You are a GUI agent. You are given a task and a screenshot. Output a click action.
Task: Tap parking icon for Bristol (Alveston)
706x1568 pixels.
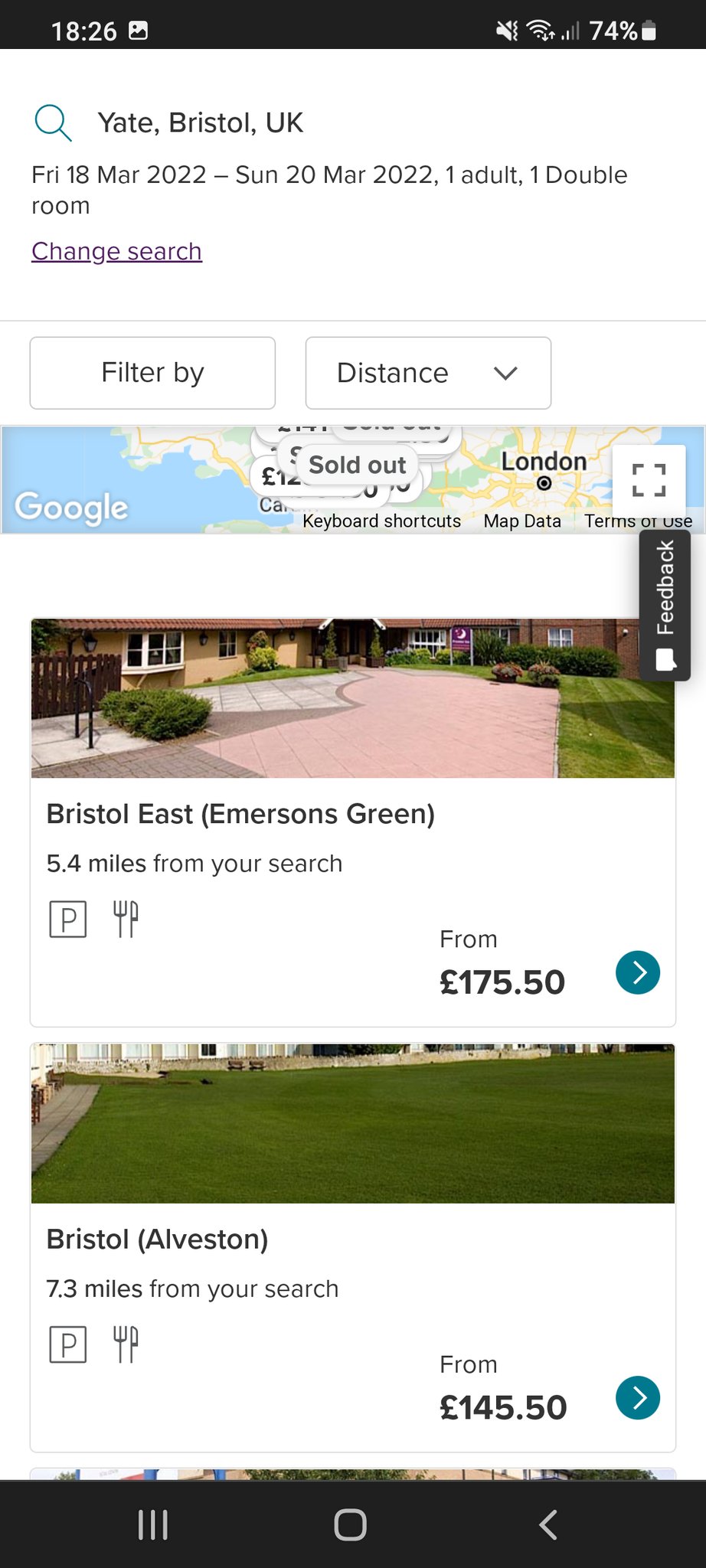click(68, 1345)
